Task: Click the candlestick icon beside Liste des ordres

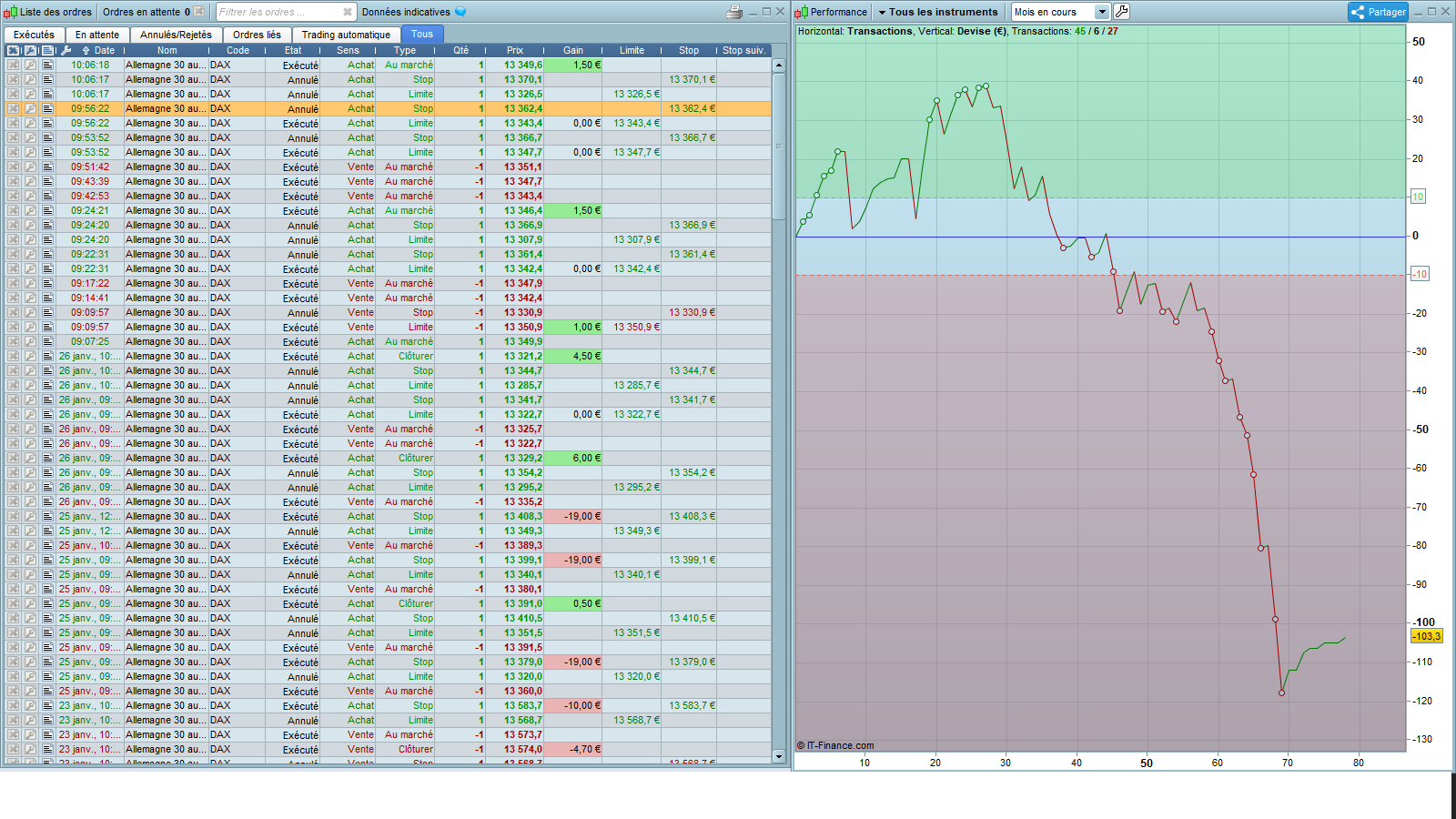Action: [10, 12]
